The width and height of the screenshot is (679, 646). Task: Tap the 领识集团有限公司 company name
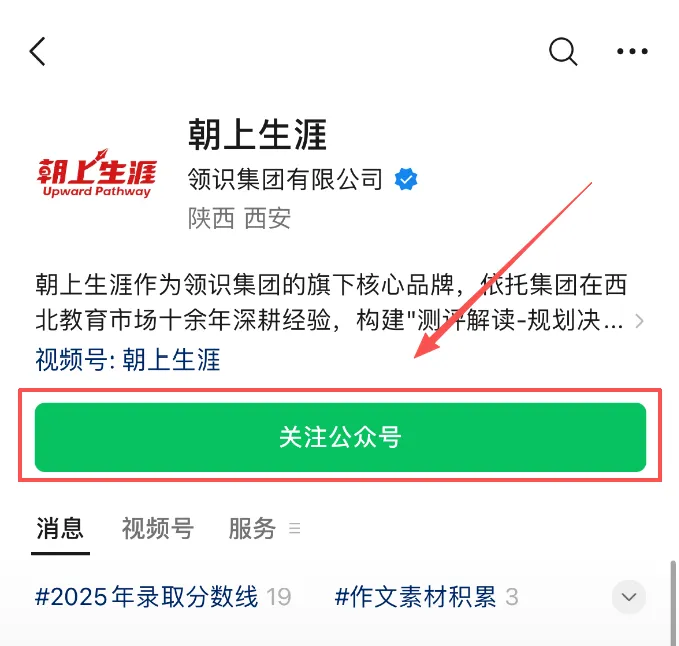pyautogui.click(x=286, y=179)
